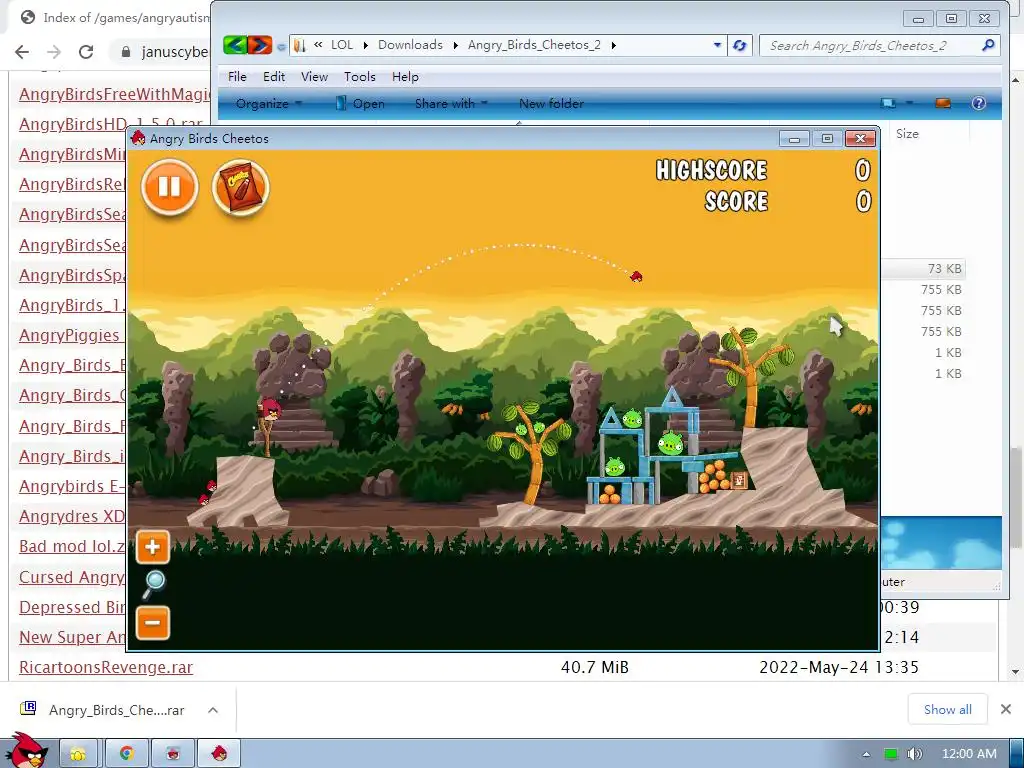Click the taskbar clock showing 12:00 AM
Image resolution: width=1024 pixels, height=768 pixels.
coord(968,754)
